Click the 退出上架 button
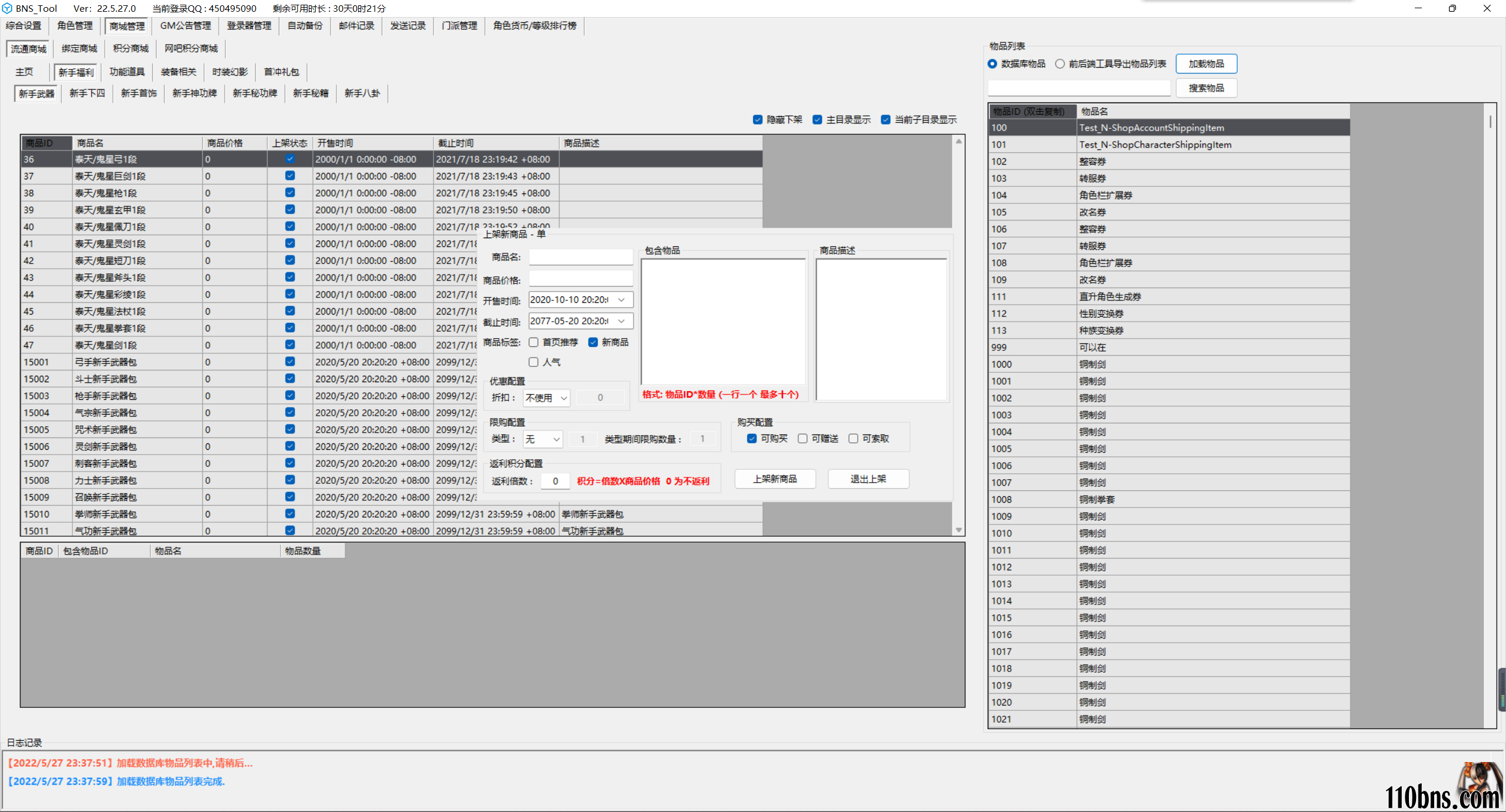Screen dimensions: 1506x812 (868, 479)
